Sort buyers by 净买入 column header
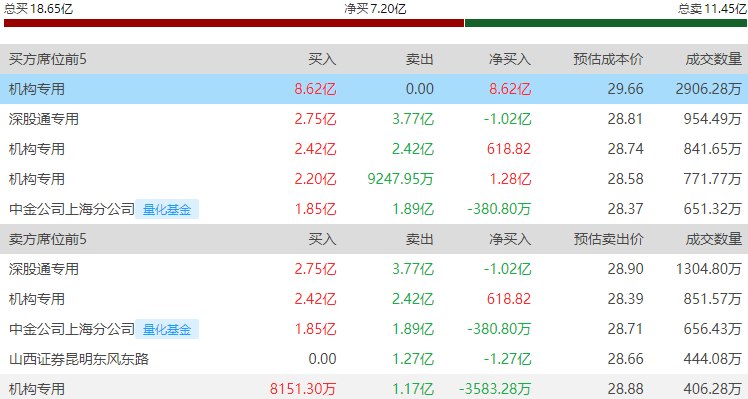Screen dimensions: 748x399 [510, 59]
